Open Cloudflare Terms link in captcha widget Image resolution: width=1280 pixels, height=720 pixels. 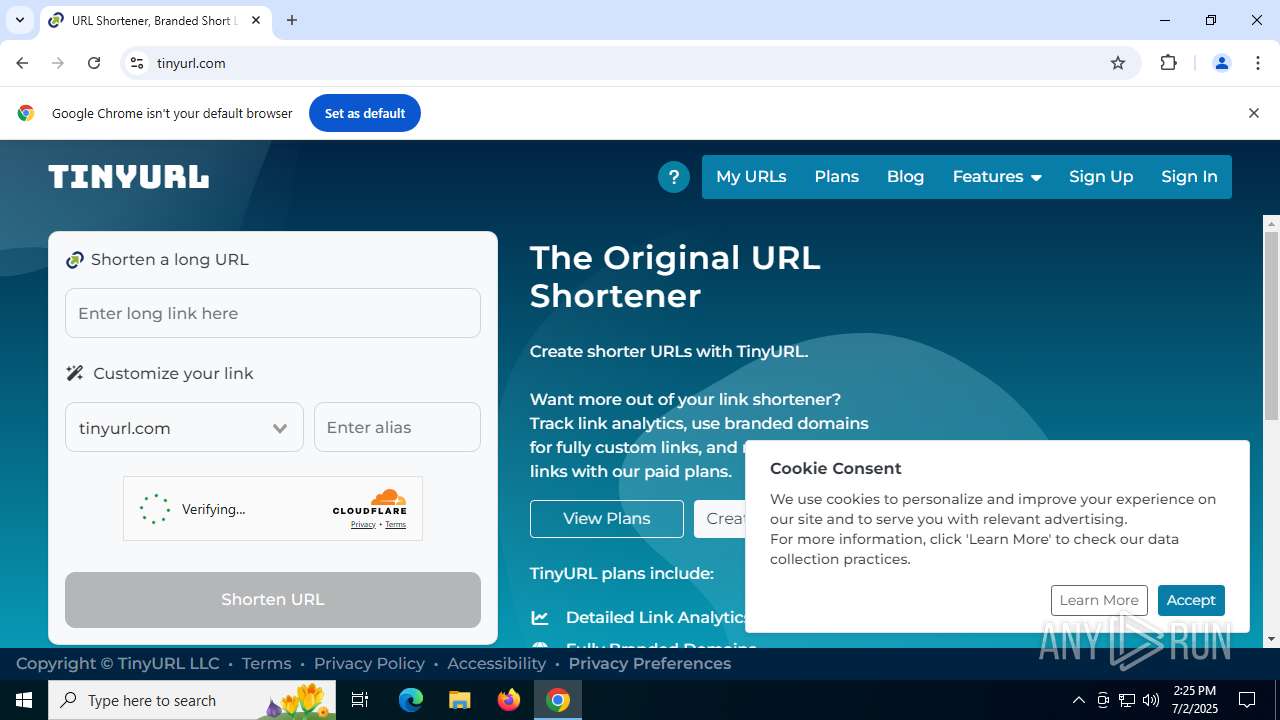click(x=396, y=525)
